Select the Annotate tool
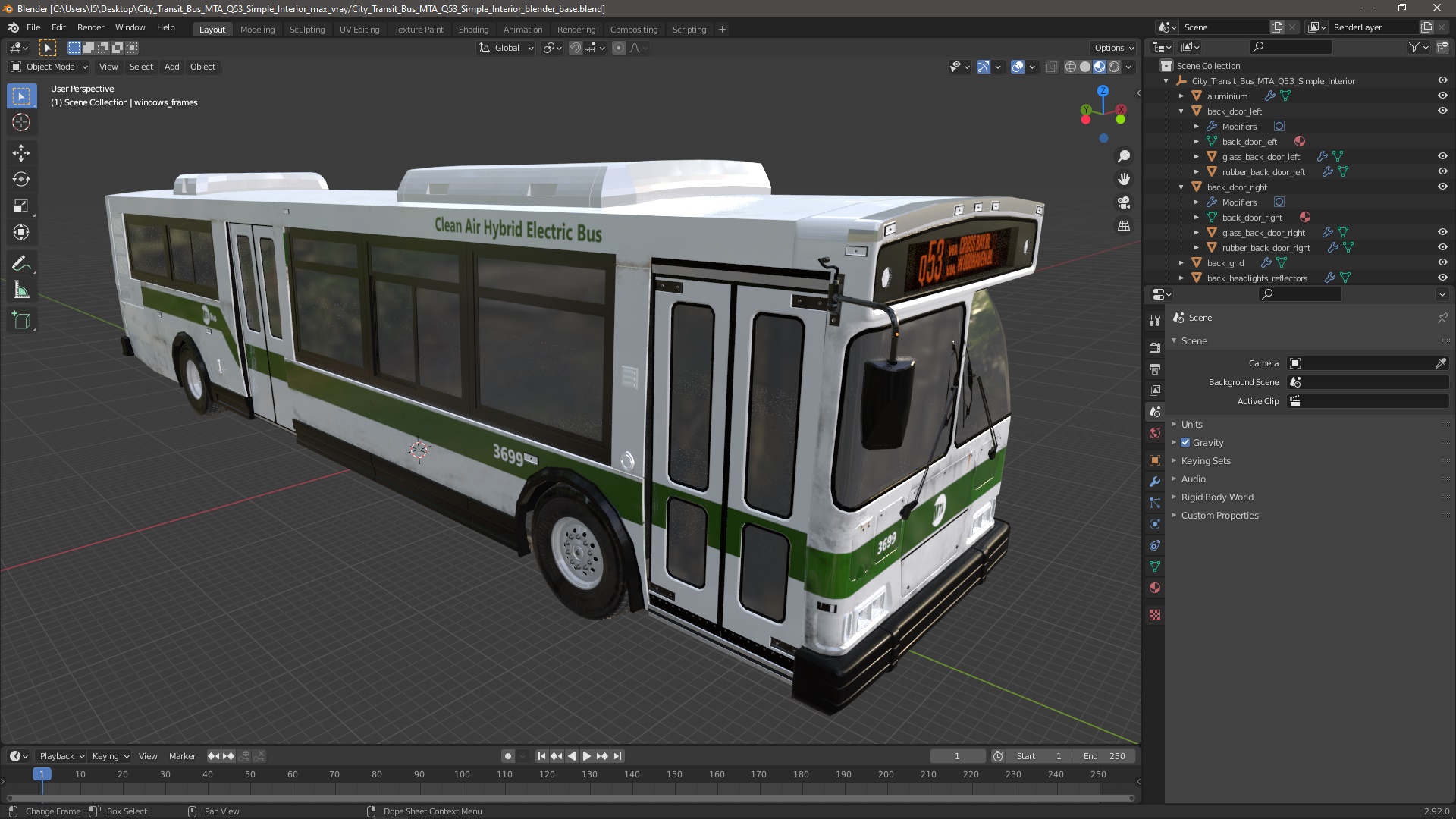The width and height of the screenshot is (1456, 819). [21, 264]
